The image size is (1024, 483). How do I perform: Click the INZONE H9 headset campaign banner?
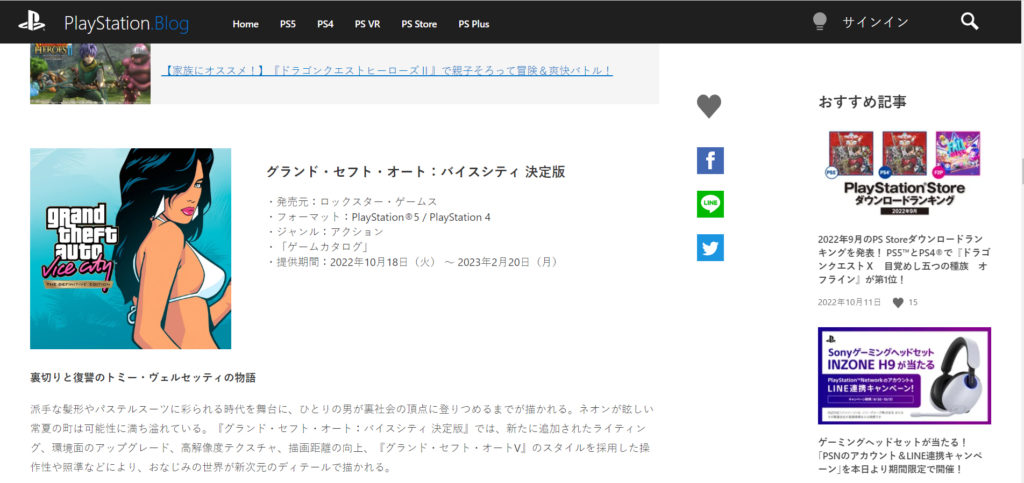click(x=904, y=376)
